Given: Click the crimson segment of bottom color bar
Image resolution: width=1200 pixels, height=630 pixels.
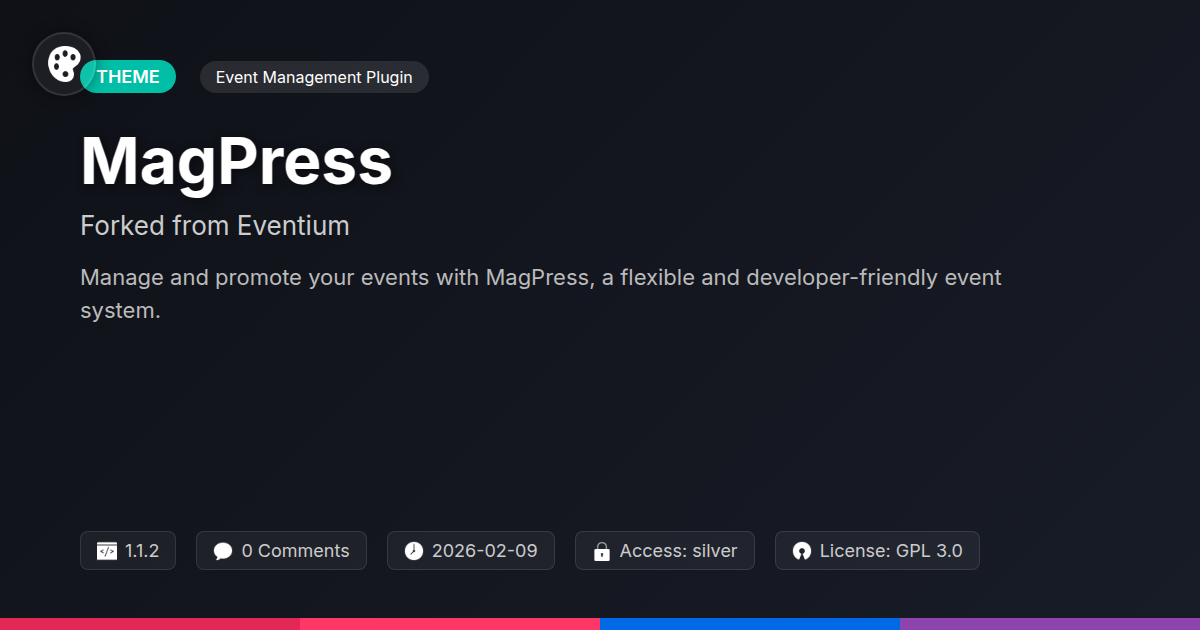Looking at the screenshot, I should 150,624.
